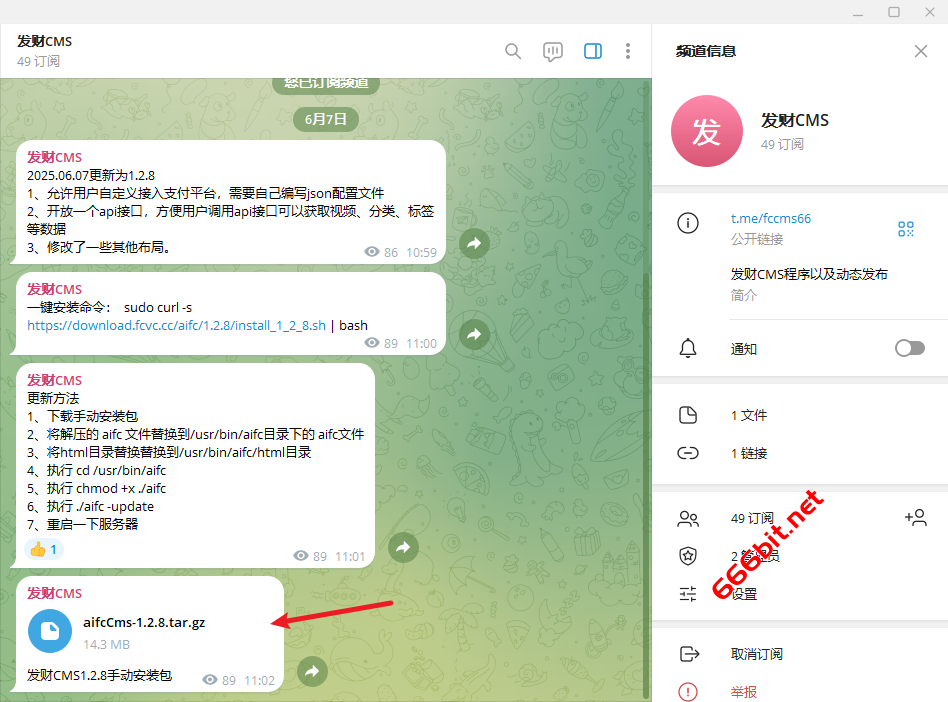The width and height of the screenshot is (948, 702).
Task: Click the file icon beside 1 文件
Action: 688,415
